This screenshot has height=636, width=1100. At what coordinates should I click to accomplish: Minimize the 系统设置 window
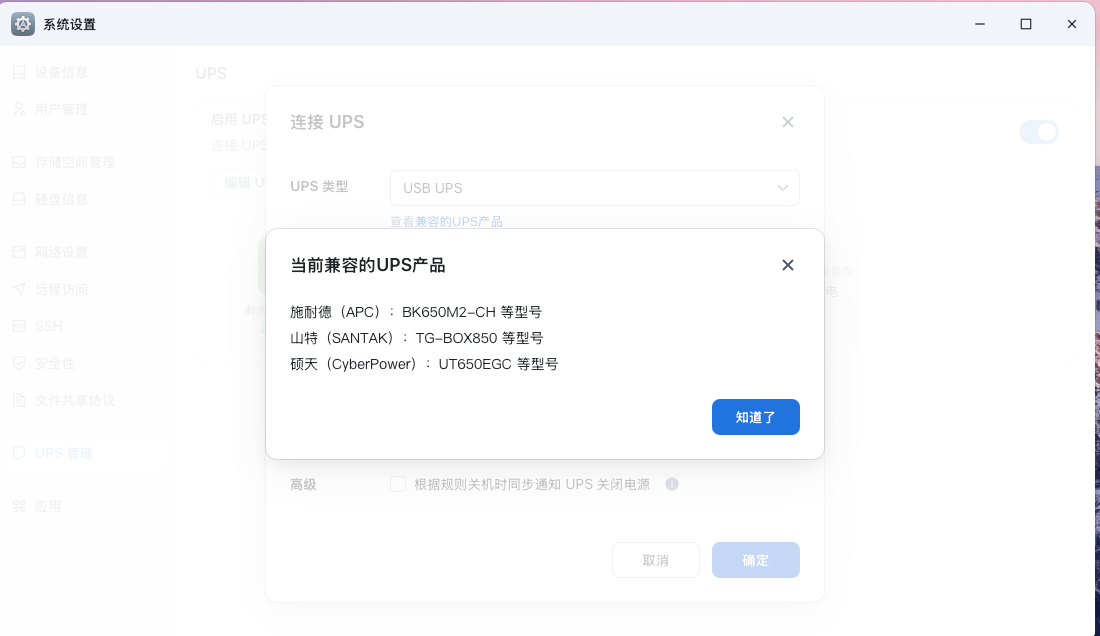point(980,24)
